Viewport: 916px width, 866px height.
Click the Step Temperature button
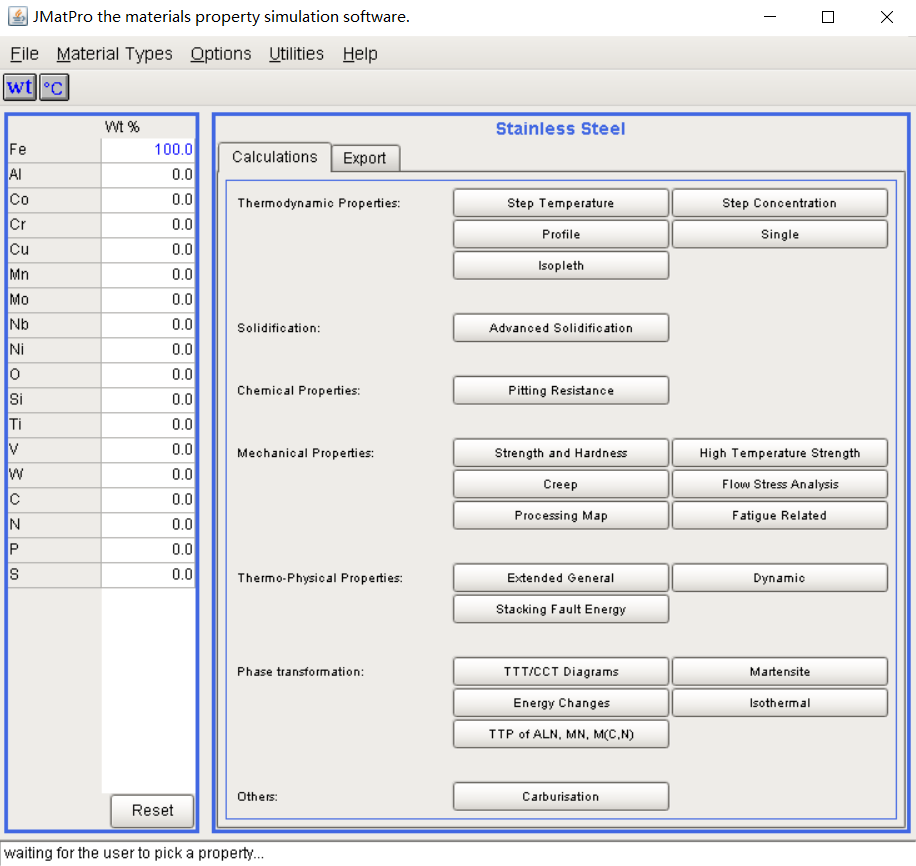click(x=561, y=203)
